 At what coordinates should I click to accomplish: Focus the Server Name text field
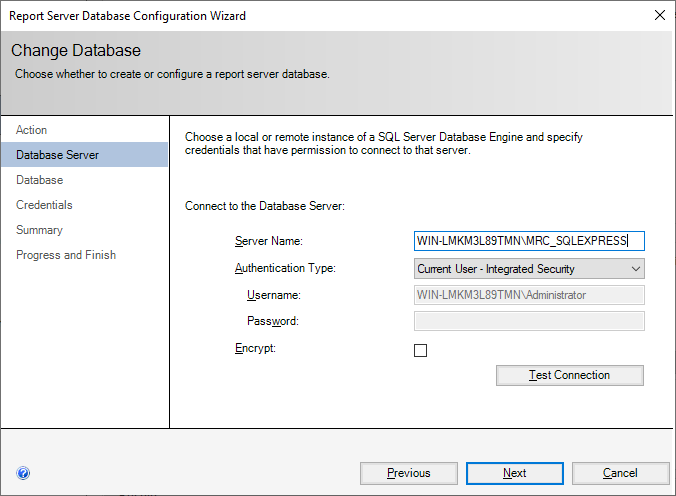(x=529, y=241)
